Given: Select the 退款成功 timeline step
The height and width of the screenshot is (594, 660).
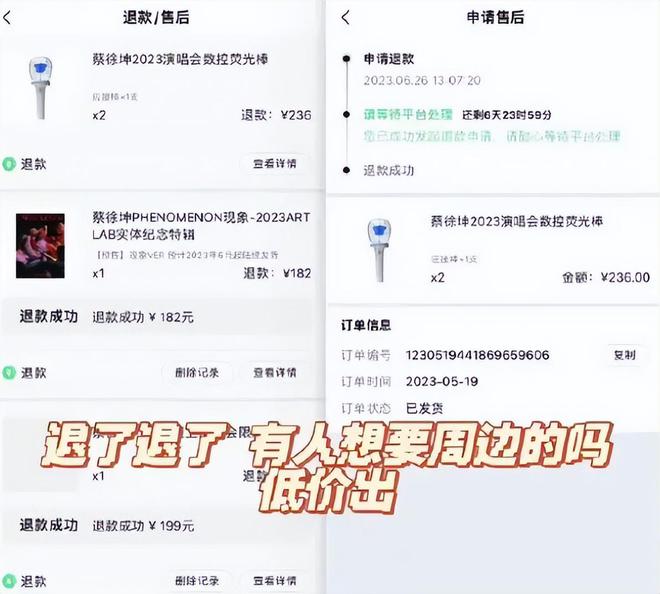Looking at the screenshot, I should (x=389, y=170).
